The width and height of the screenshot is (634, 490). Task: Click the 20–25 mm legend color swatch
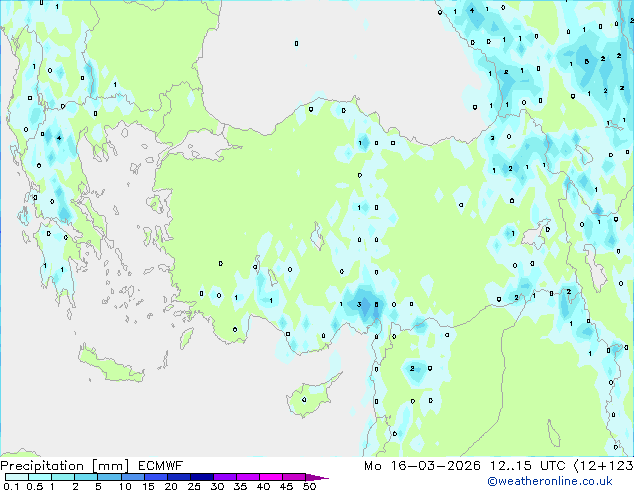tap(179, 477)
